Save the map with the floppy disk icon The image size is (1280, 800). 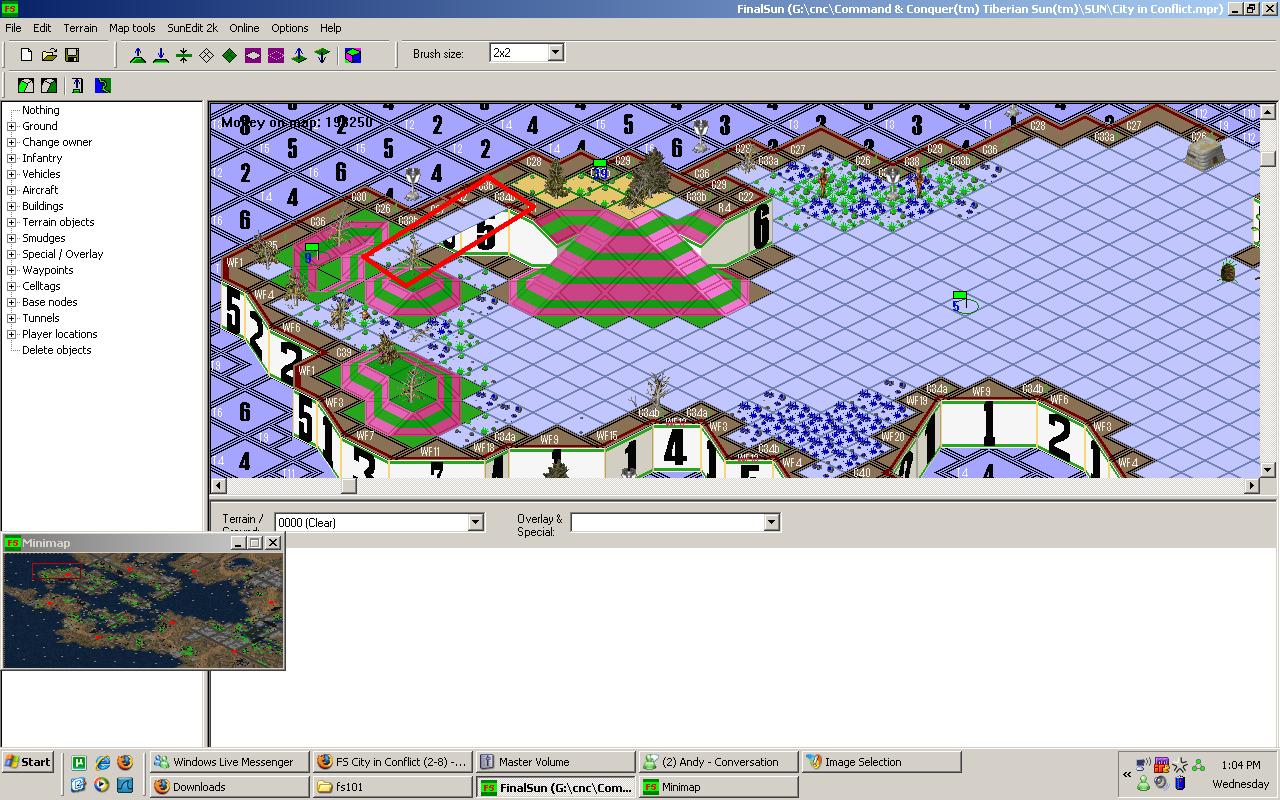coord(72,55)
